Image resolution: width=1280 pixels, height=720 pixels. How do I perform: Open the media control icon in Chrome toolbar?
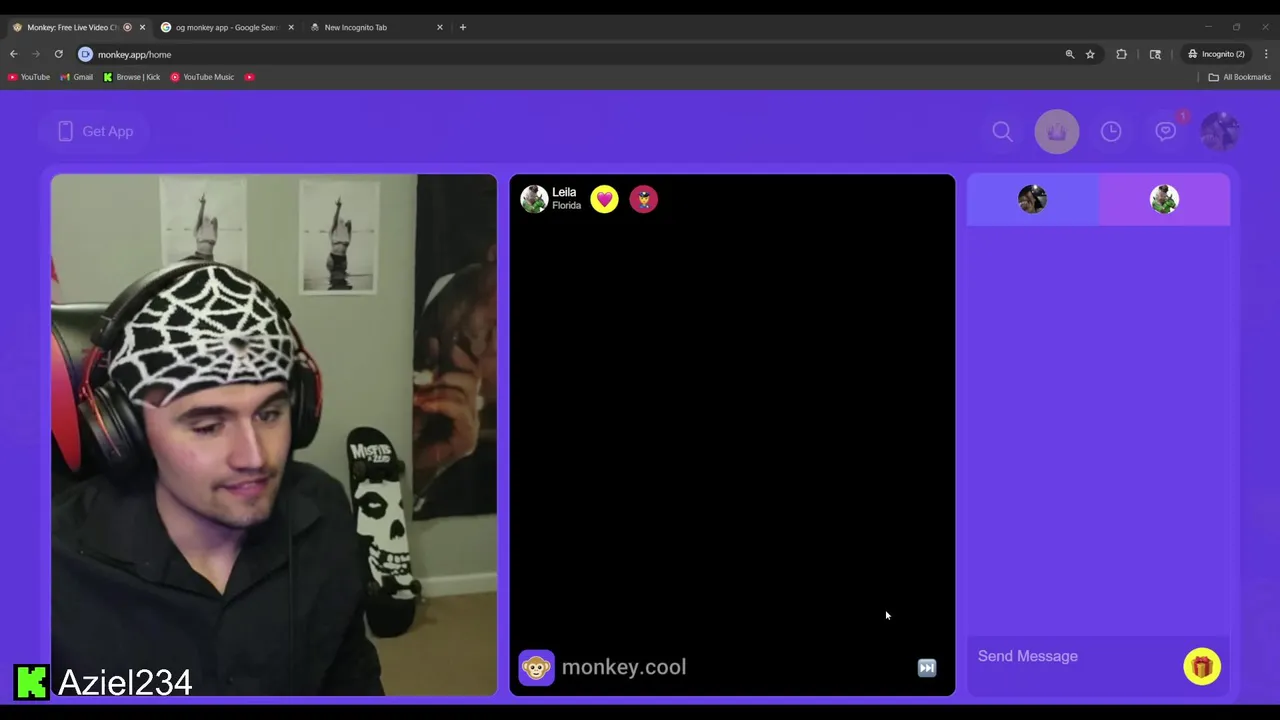point(1155,54)
